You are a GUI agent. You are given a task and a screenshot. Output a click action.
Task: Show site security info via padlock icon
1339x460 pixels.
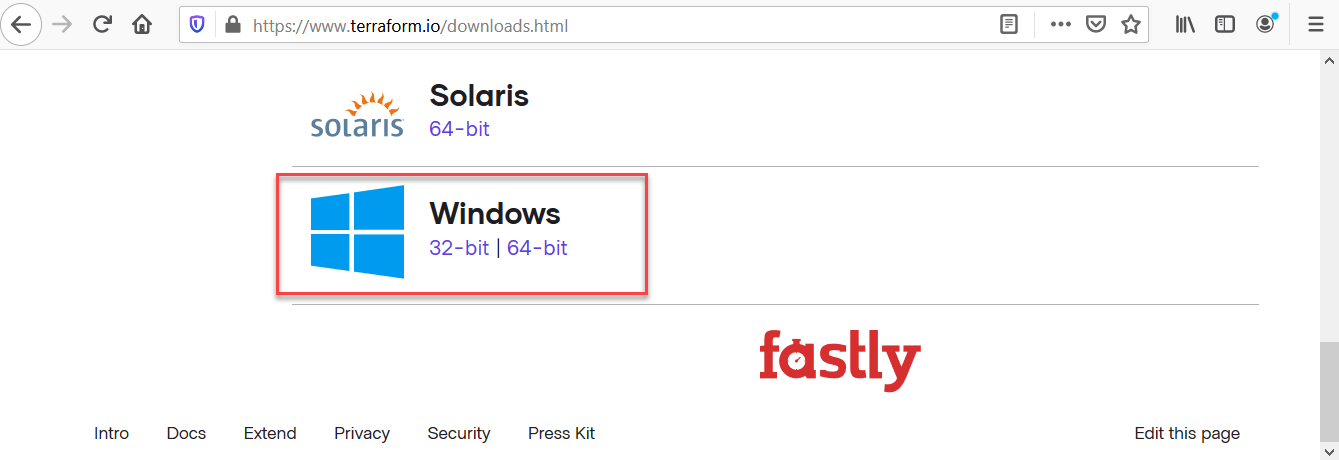pyautogui.click(x=233, y=25)
